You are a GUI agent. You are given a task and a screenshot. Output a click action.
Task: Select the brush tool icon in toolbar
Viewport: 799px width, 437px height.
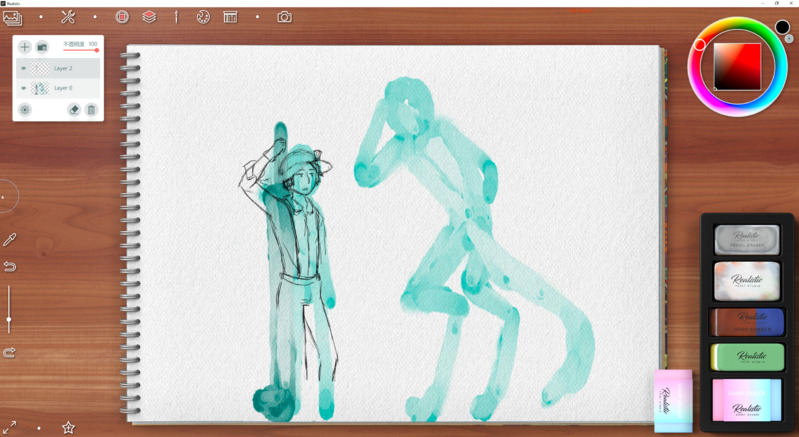click(176, 17)
